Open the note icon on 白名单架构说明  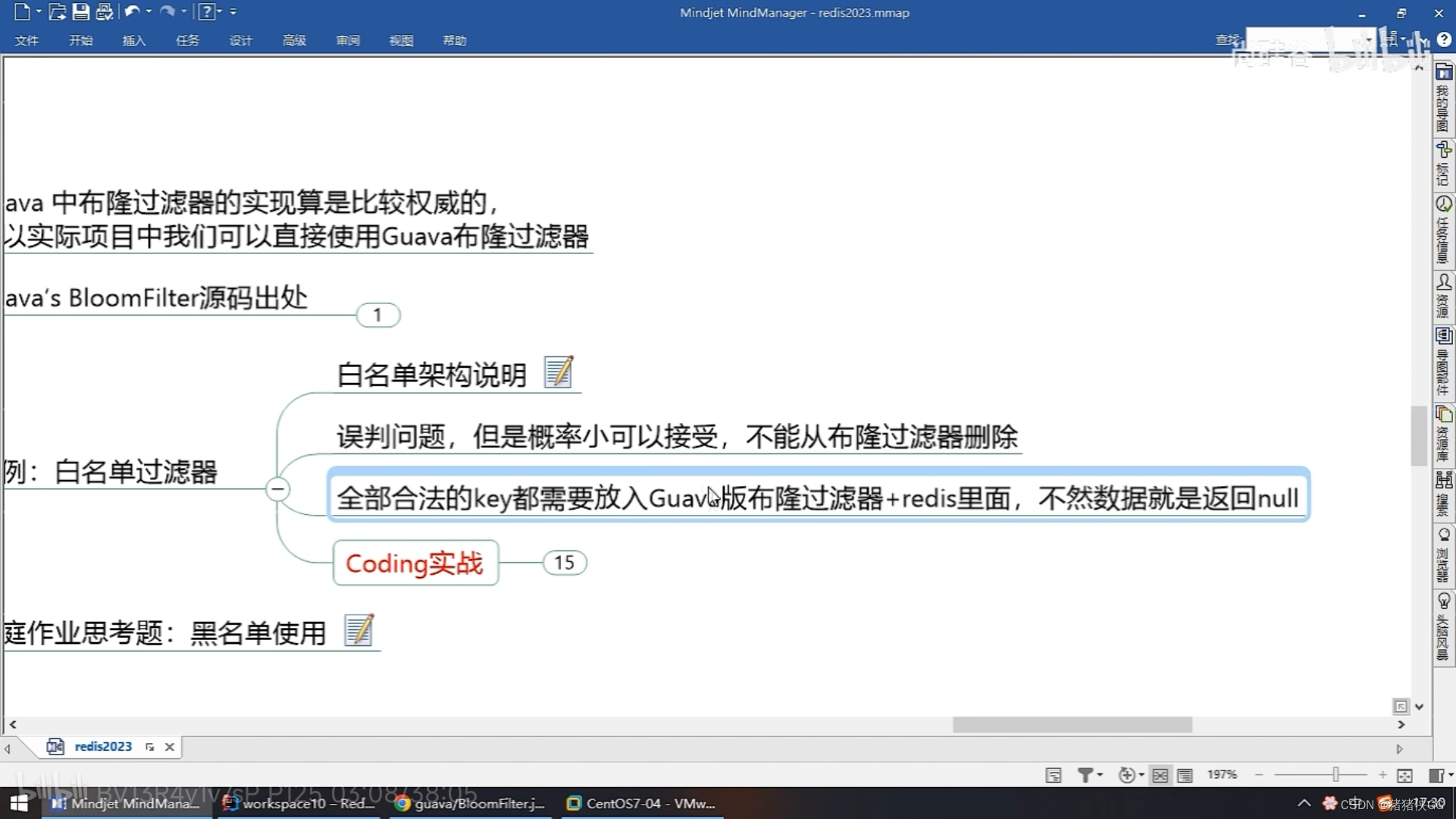coord(559,372)
